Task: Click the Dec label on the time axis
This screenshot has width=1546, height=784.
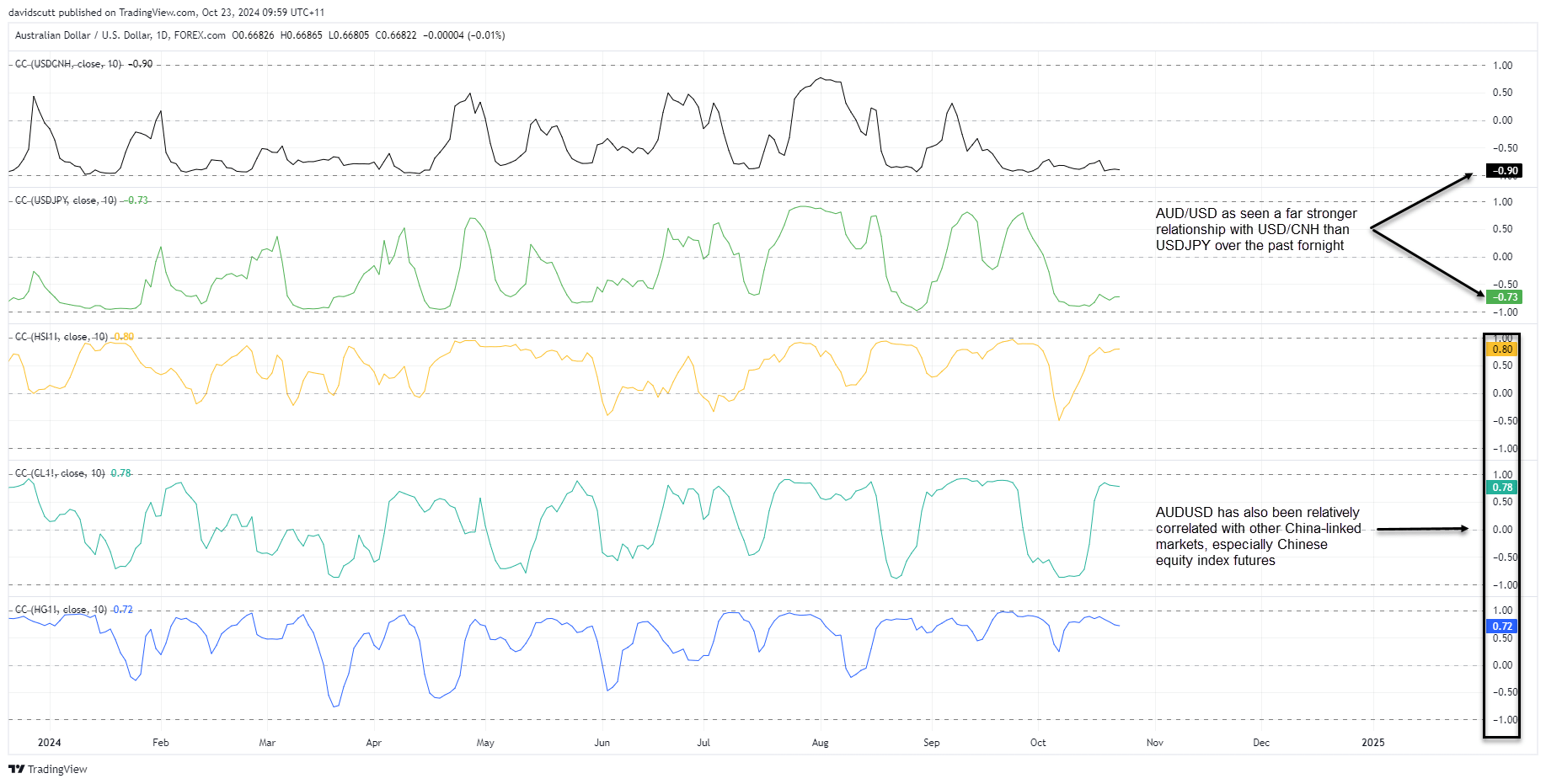Action: [1261, 743]
